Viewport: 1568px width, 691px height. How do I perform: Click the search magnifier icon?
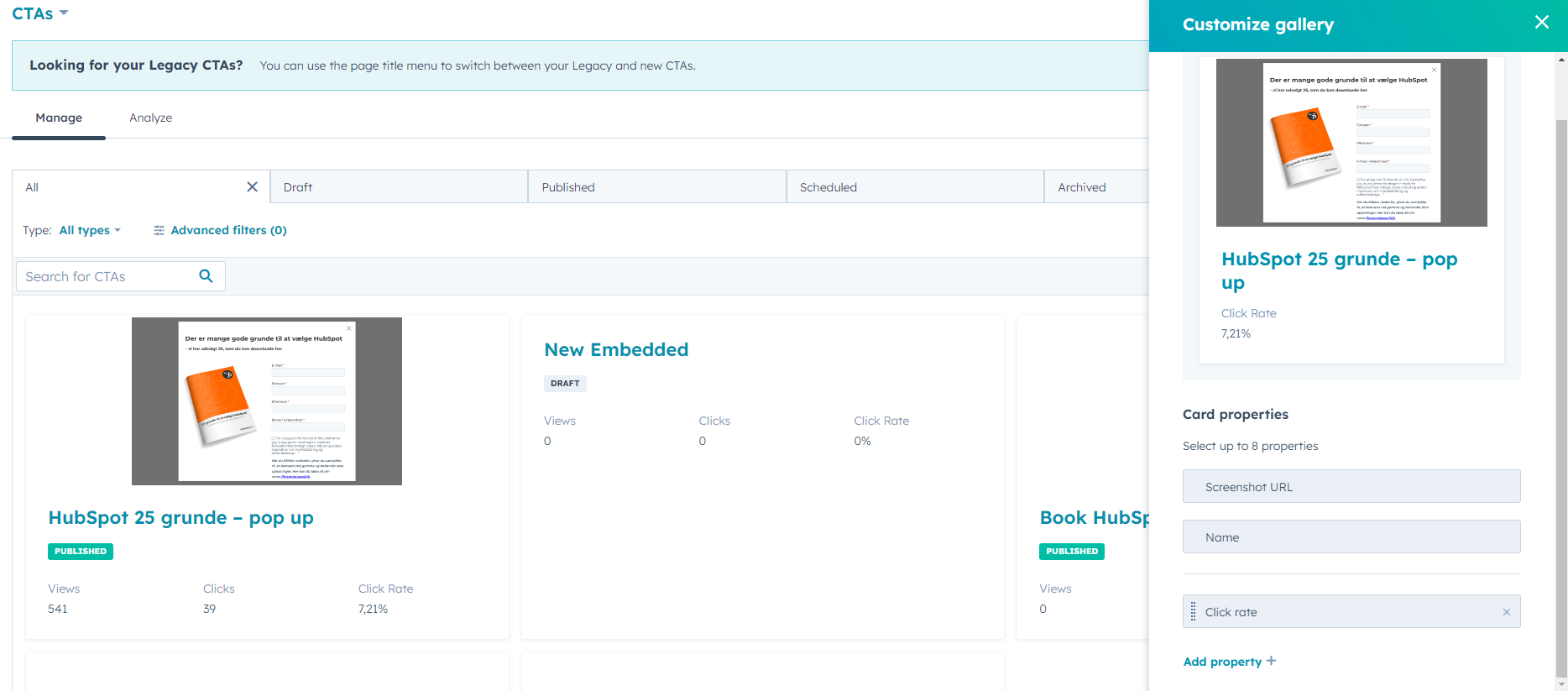[x=206, y=275]
